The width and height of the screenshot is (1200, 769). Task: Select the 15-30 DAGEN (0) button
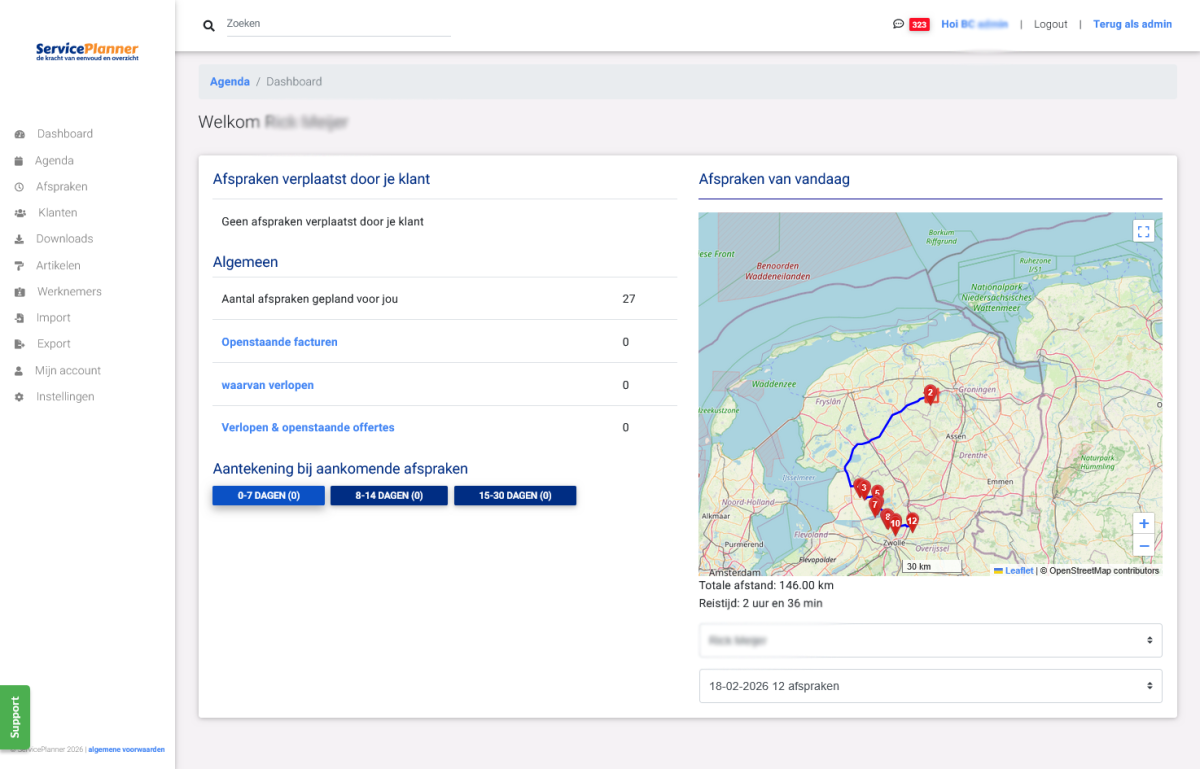click(x=514, y=495)
